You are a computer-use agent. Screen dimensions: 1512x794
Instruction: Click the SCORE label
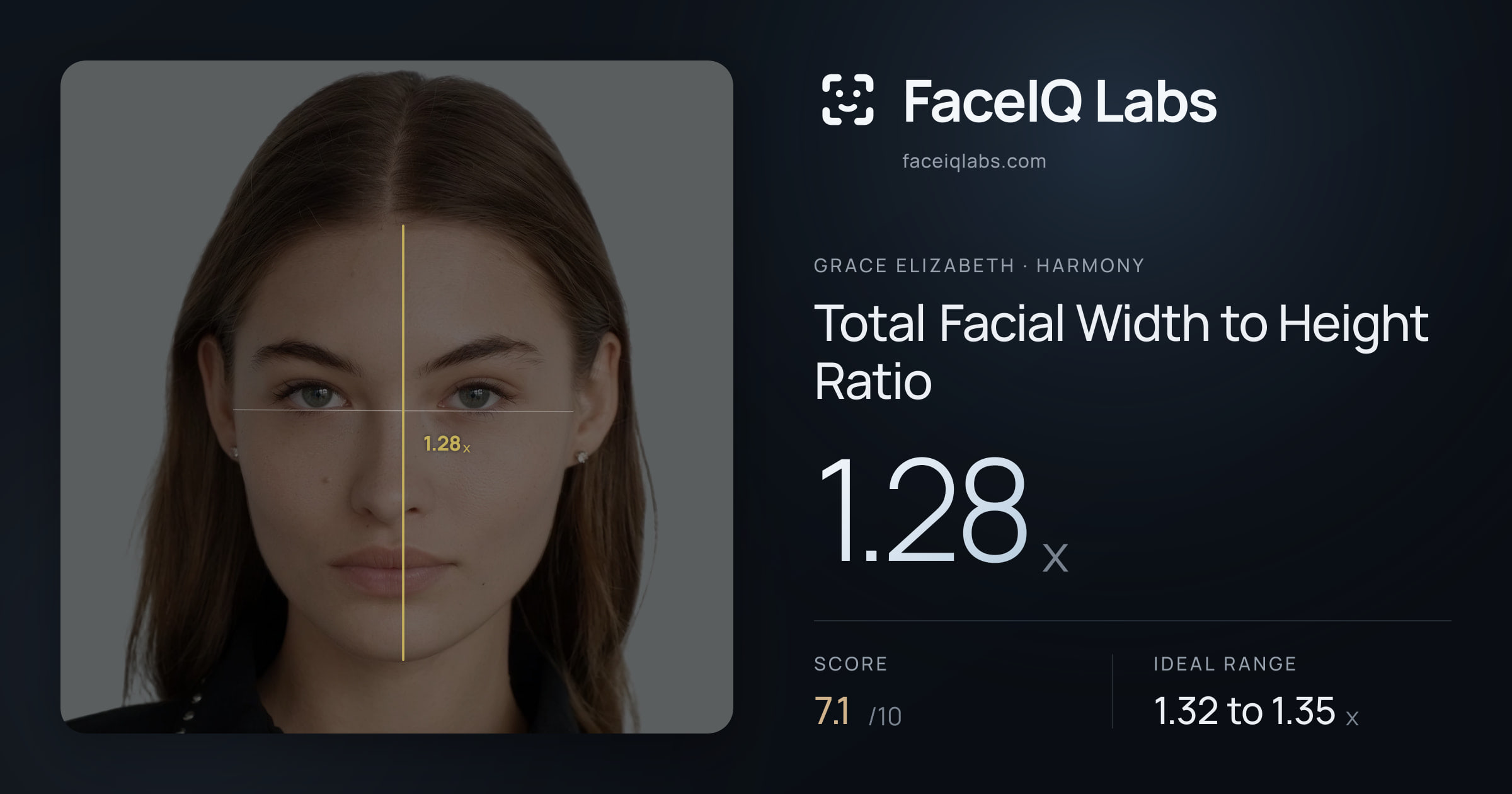850,664
